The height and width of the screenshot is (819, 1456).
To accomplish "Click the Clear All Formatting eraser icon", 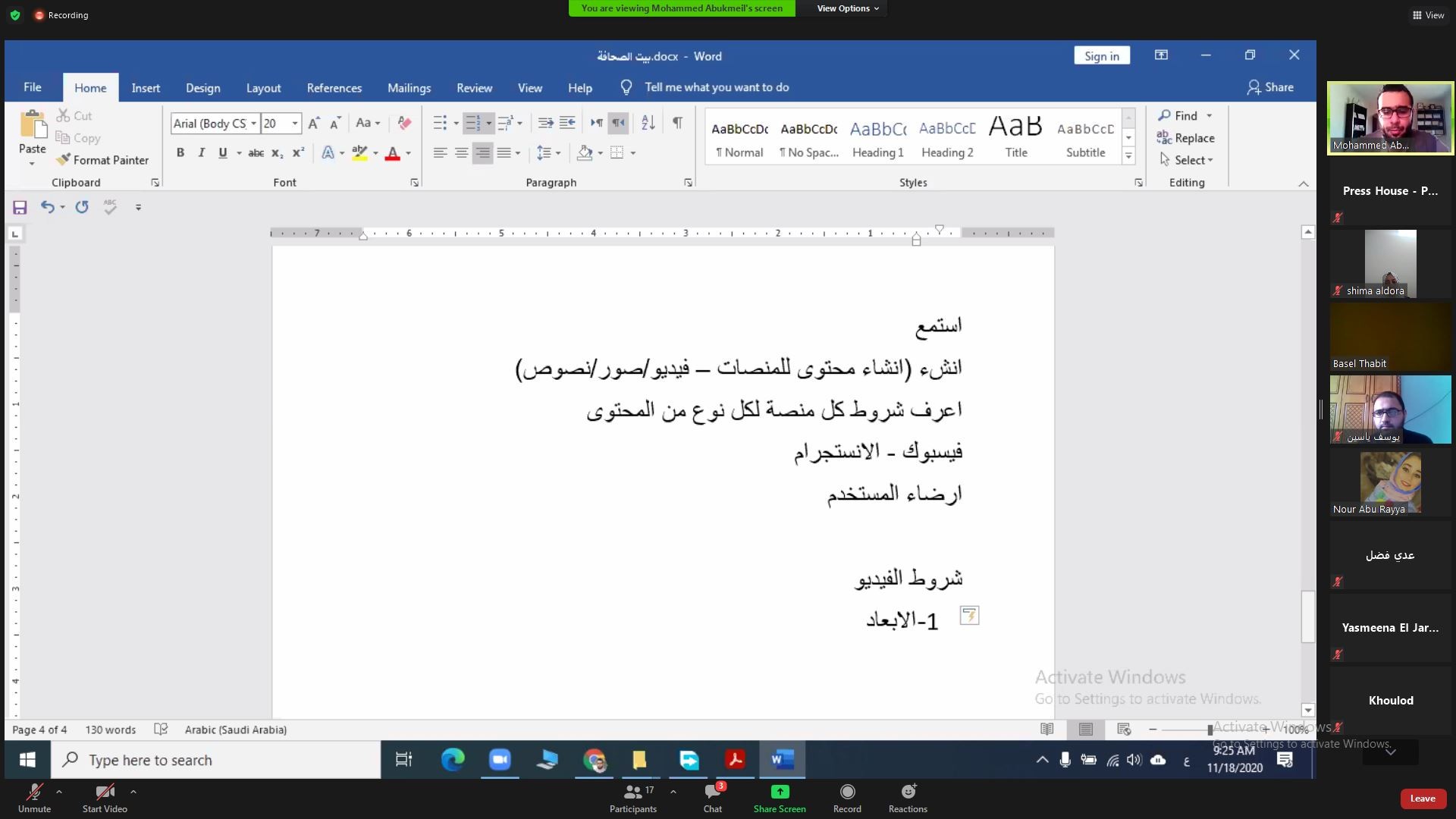I will pos(404,123).
